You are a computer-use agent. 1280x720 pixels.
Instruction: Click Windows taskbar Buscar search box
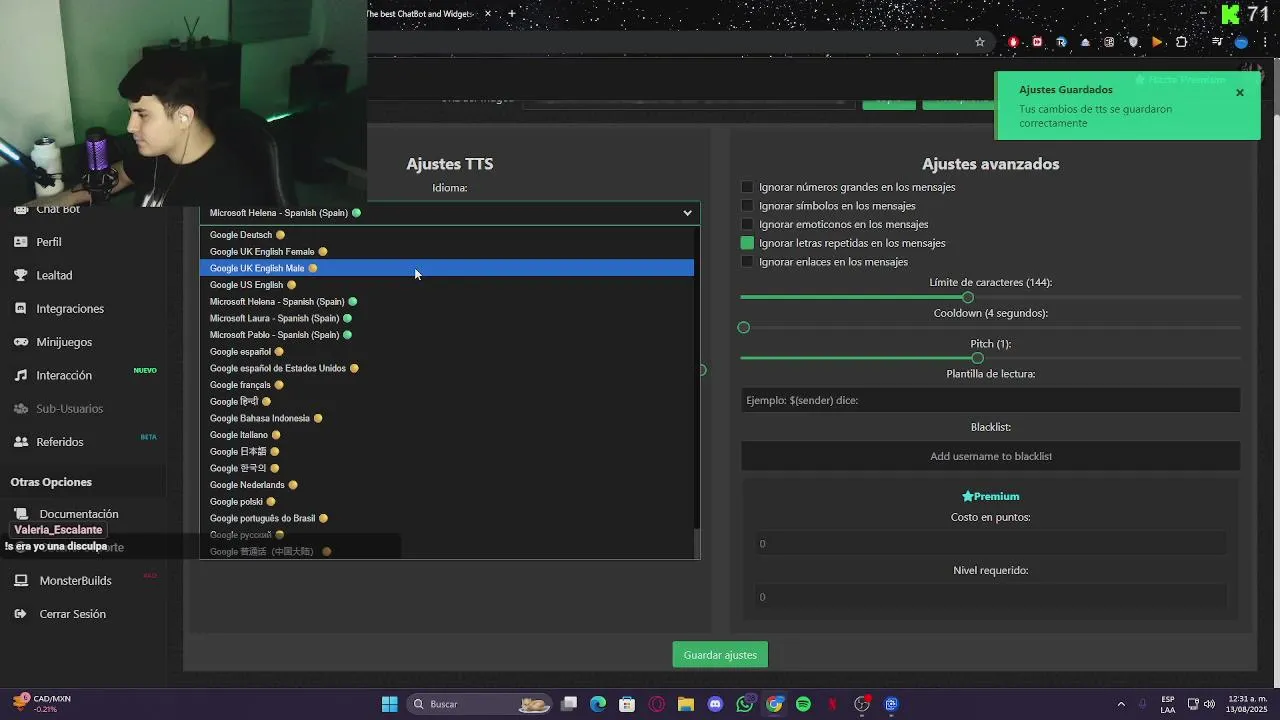[x=480, y=704]
